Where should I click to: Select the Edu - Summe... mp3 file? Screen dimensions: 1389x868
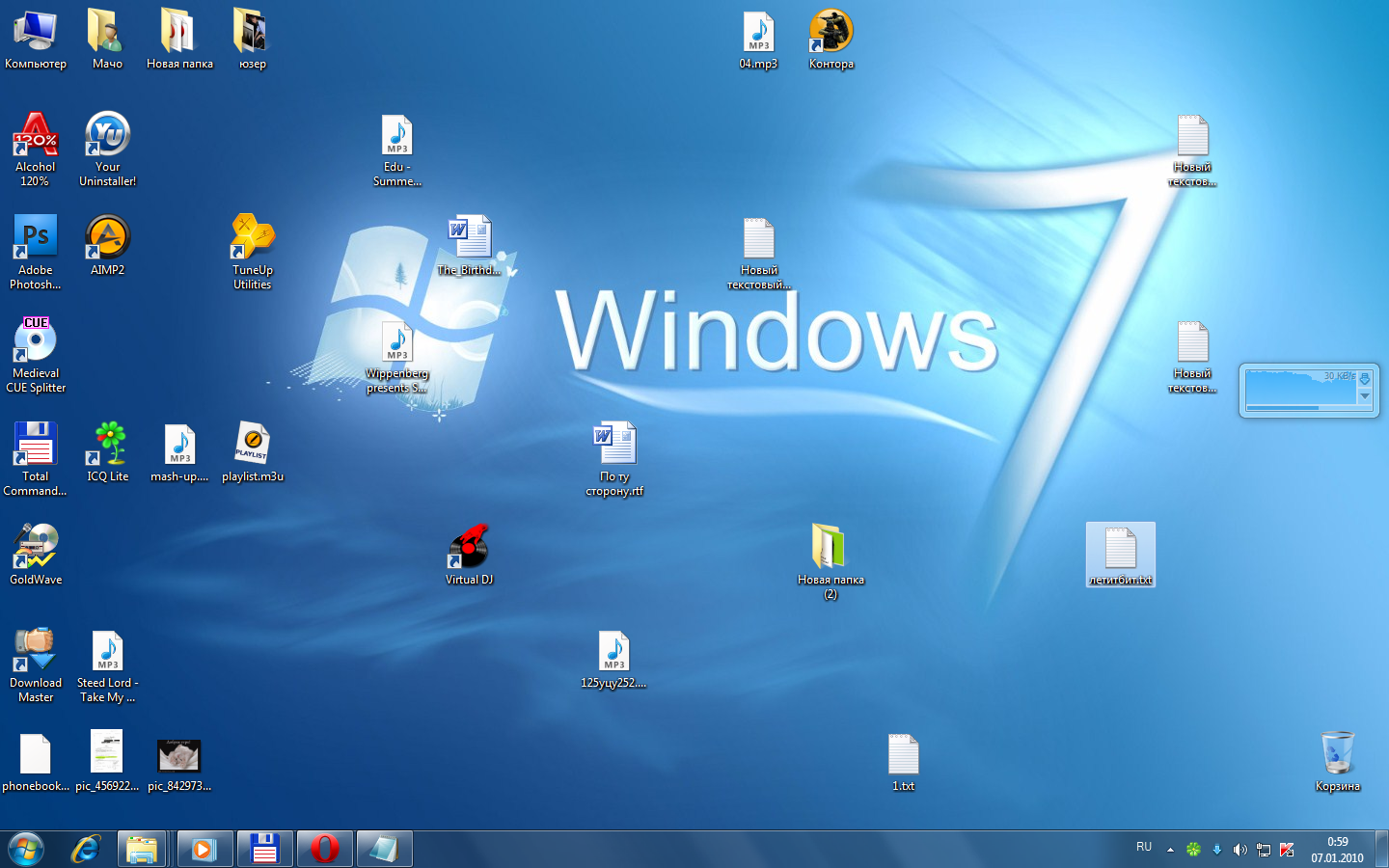(x=396, y=149)
